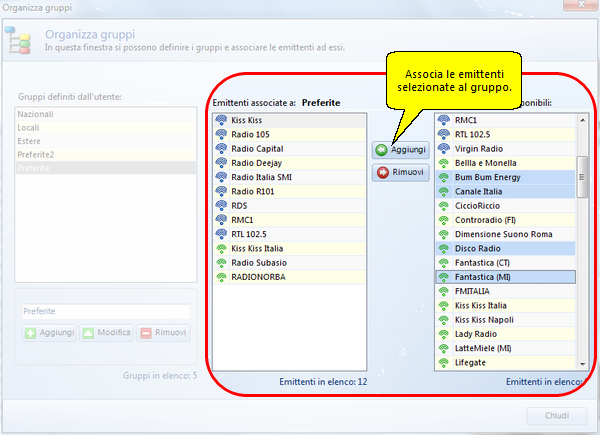Click the green icon beside FMITALIA
The image size is (600, 435).
[x=443, y=292]
